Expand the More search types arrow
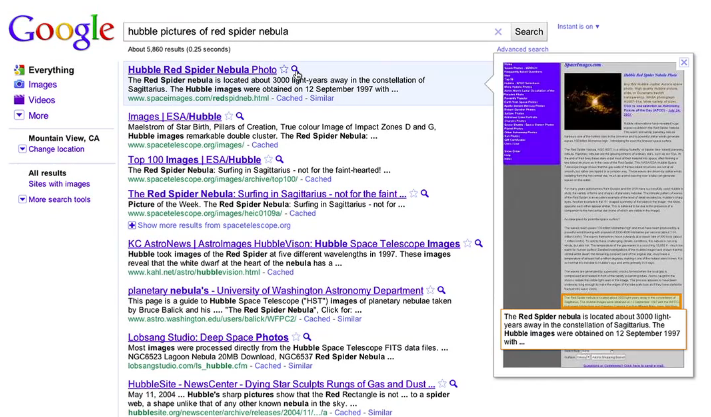This screenshot has height=417, width=711. (19, 115)
